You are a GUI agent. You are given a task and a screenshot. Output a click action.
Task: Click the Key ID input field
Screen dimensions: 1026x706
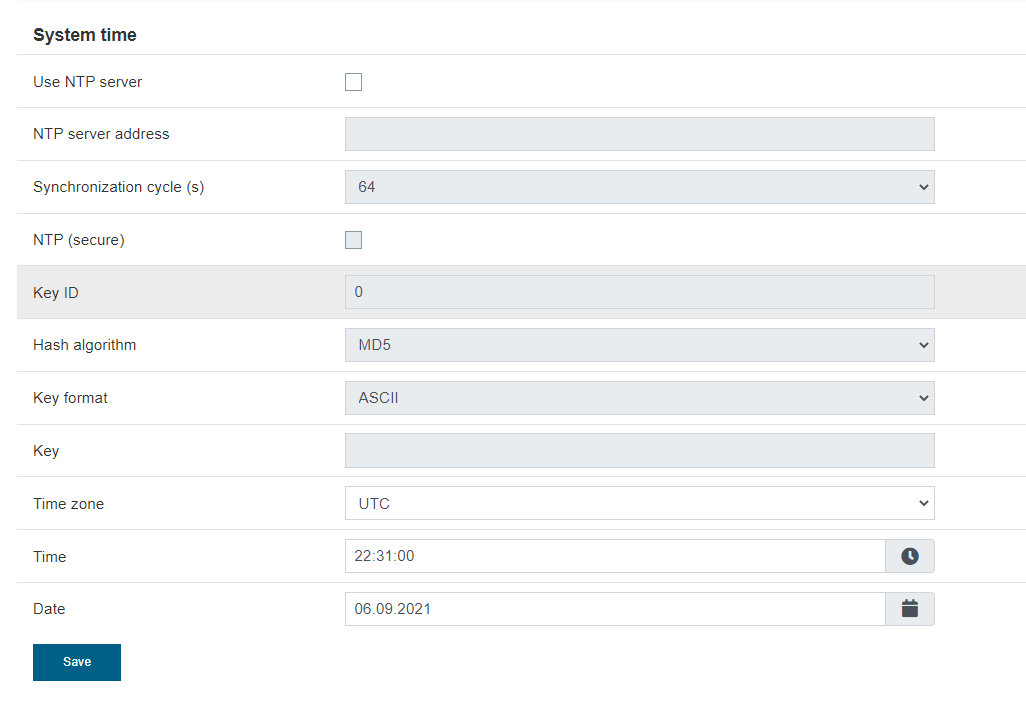pos(639,292)
